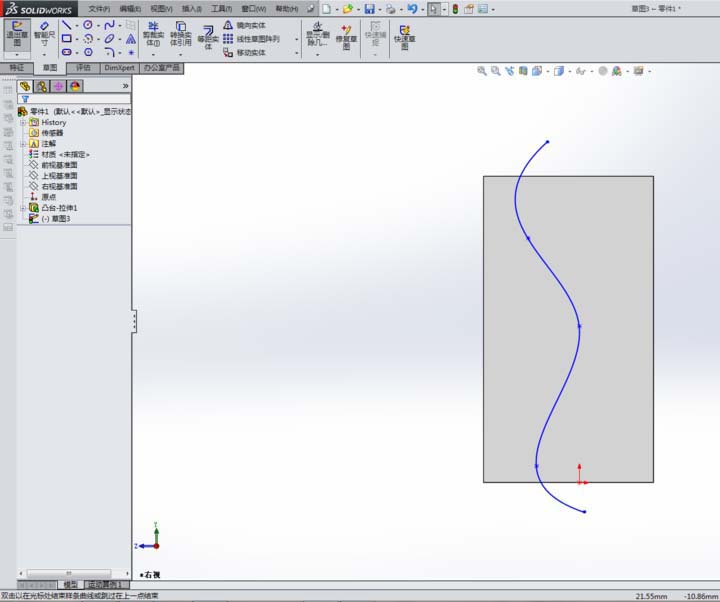Open dropdown arrow under Trim Entities
The image size is (720, 602).
click(153, 55)
